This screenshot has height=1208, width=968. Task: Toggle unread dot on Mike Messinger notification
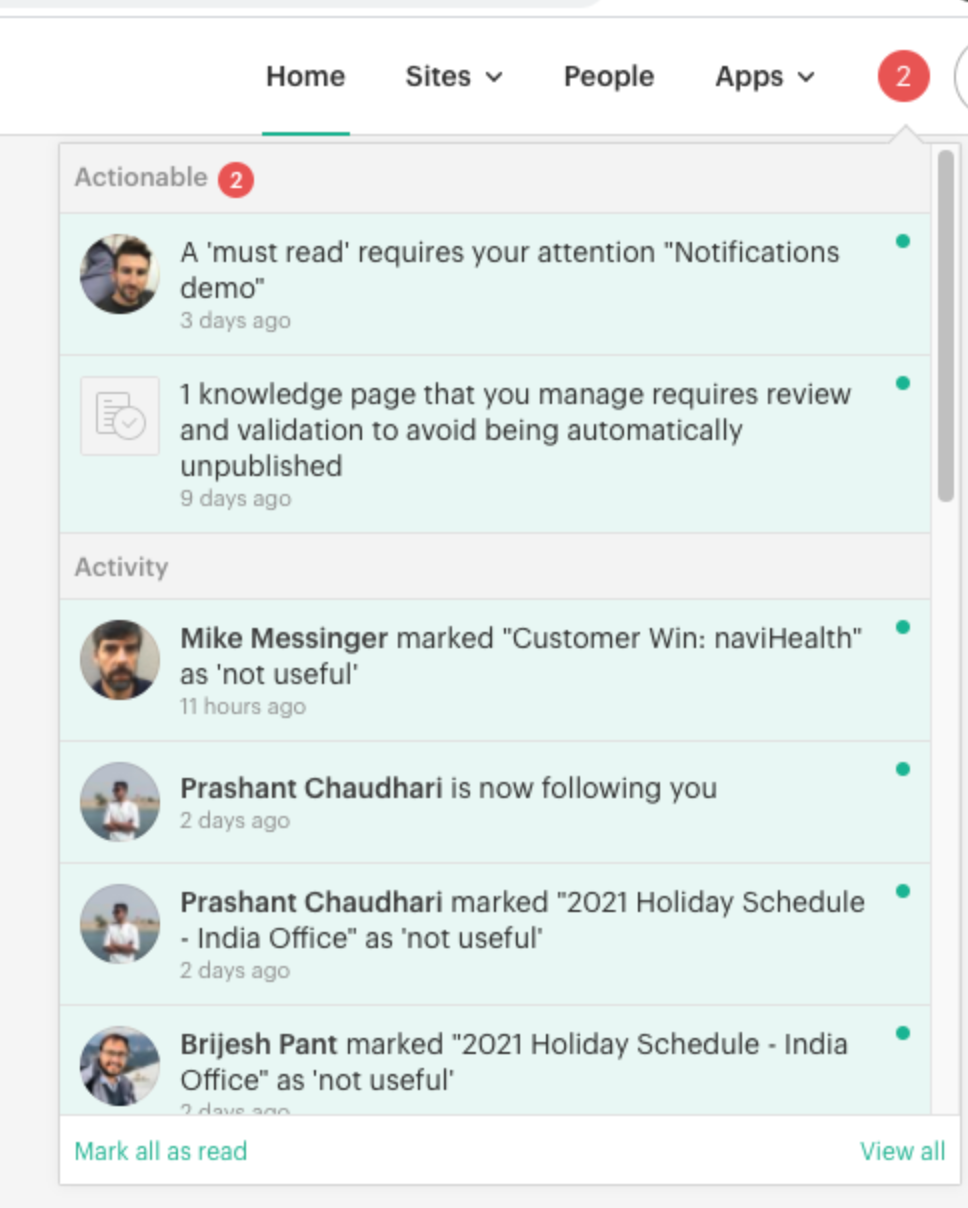903,627
